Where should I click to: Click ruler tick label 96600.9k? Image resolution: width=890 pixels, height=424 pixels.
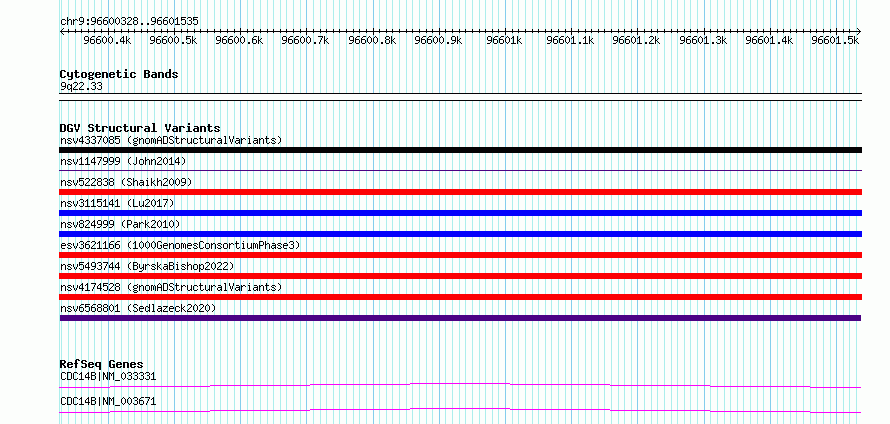438,40
